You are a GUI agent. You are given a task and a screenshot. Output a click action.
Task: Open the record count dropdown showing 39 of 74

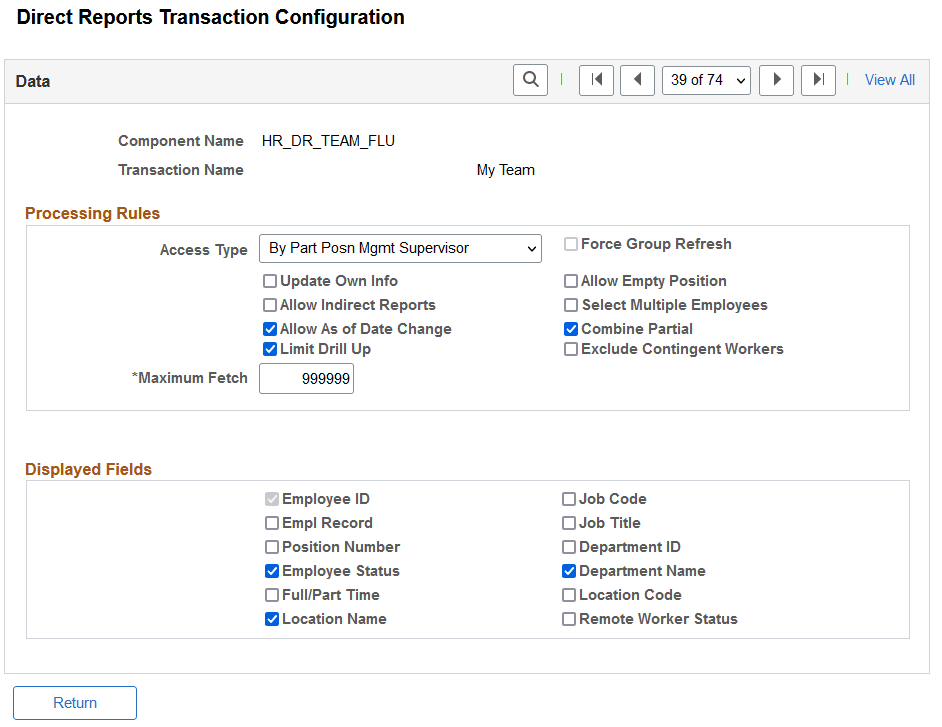point(706,79)
